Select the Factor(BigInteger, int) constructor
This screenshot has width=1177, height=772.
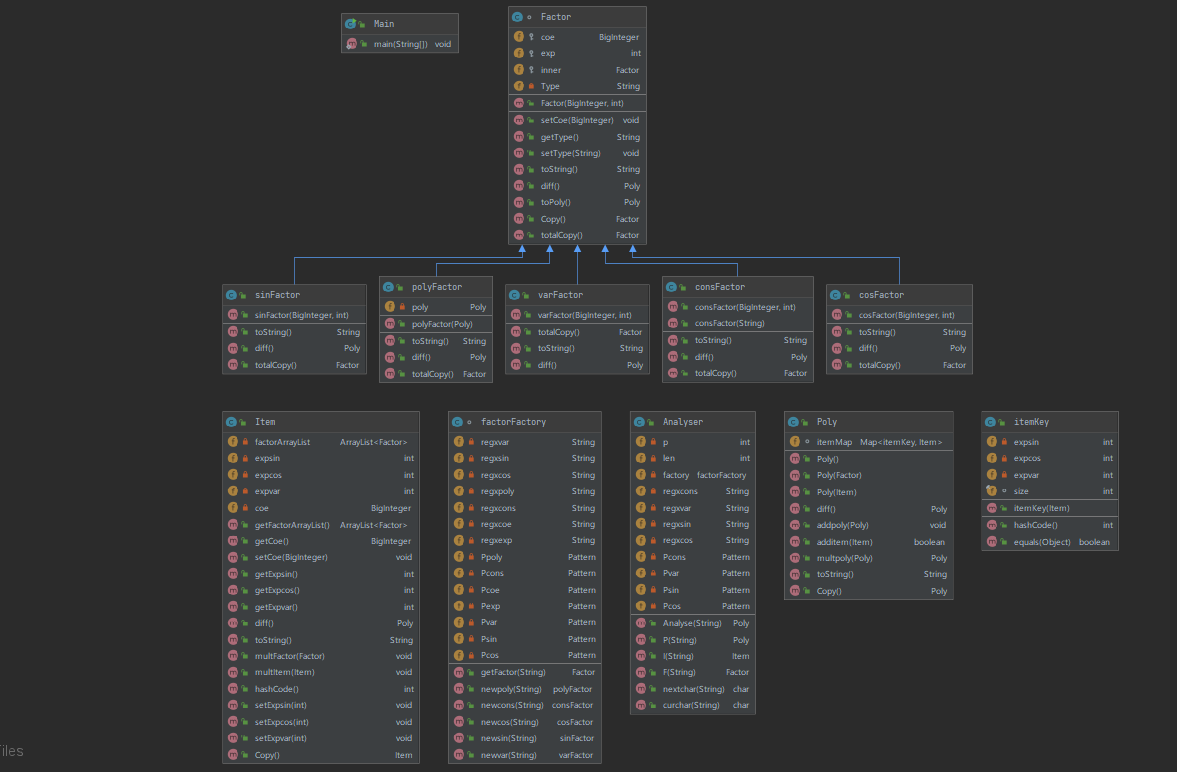576,103
